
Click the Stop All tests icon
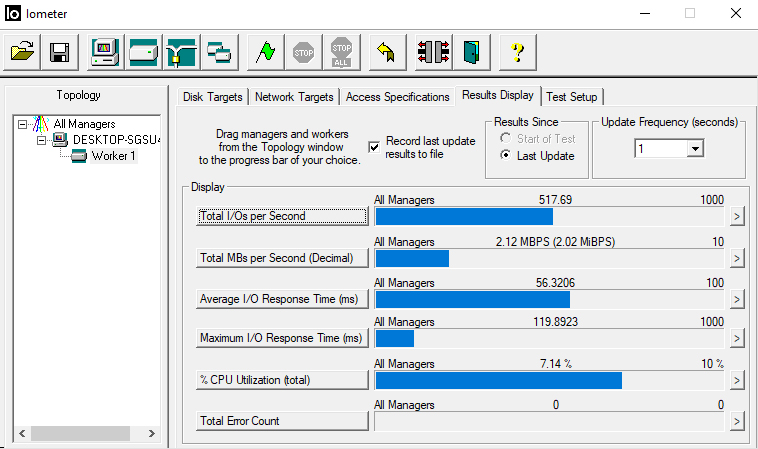click(x=341, y=52)
